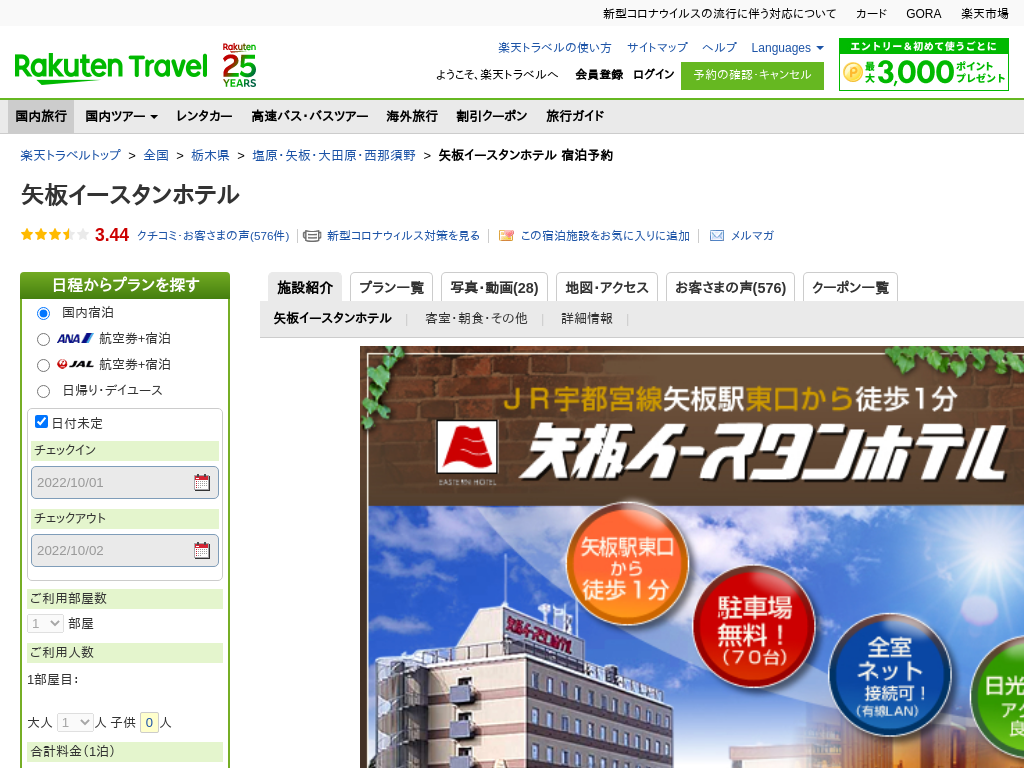Select the 詳細情報 sub-tab

586,318
